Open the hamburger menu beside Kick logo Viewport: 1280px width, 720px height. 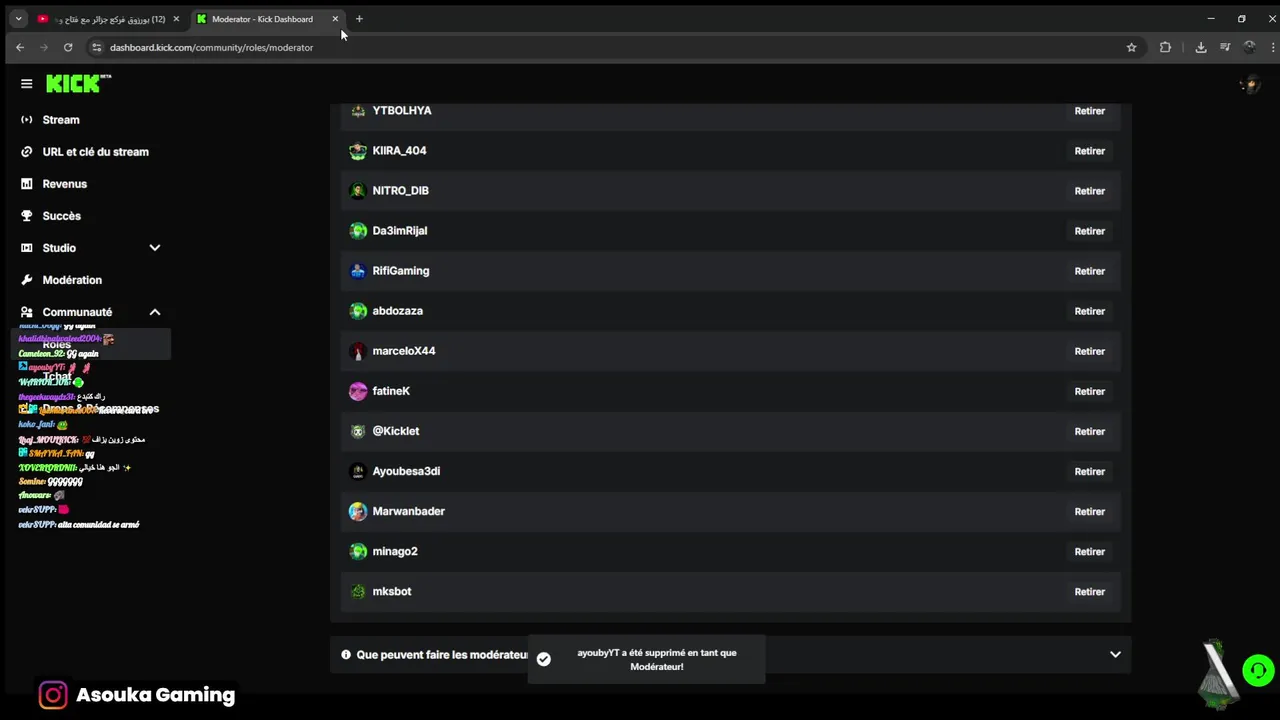point(27,84)
